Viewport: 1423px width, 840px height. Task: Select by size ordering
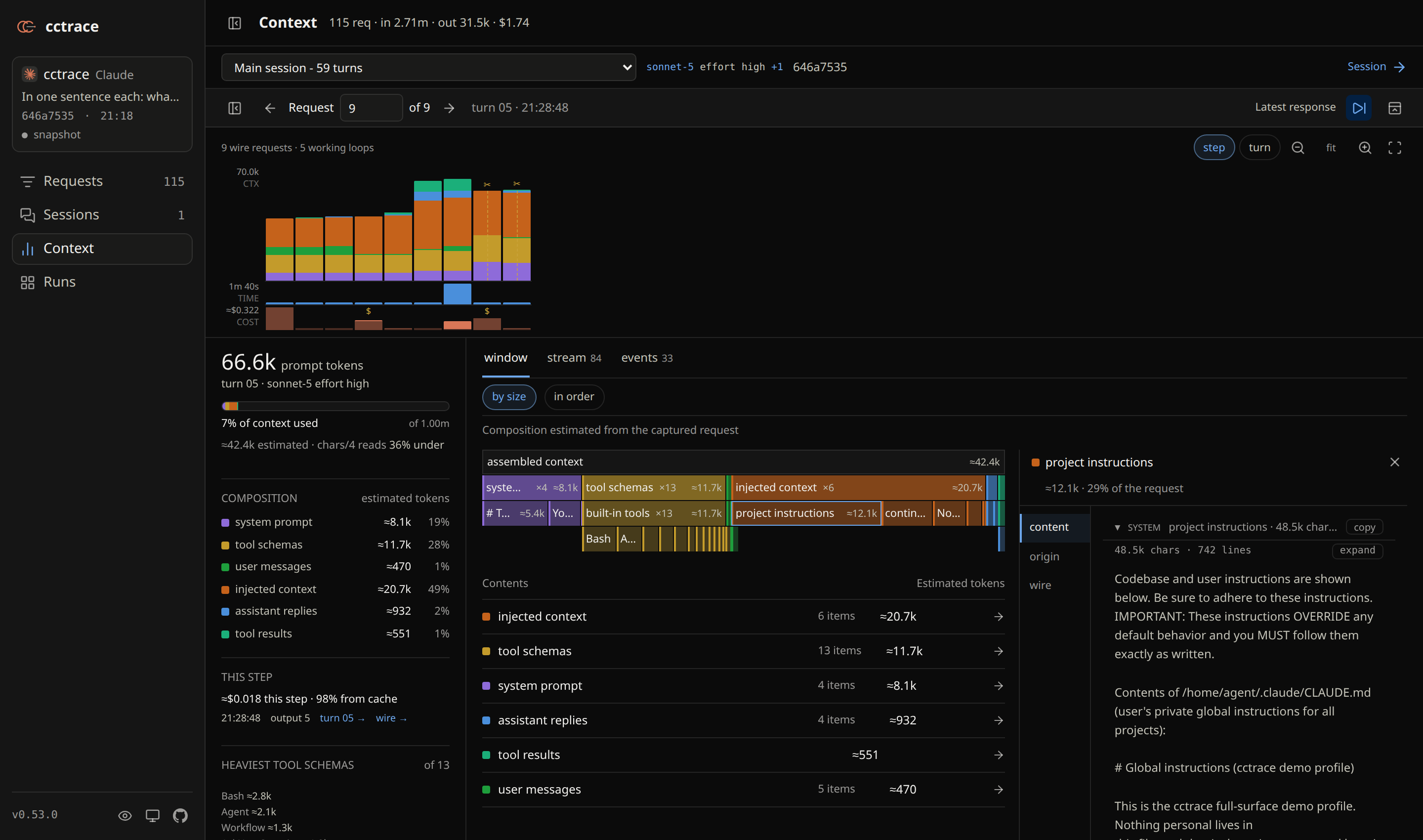(509, 397)
